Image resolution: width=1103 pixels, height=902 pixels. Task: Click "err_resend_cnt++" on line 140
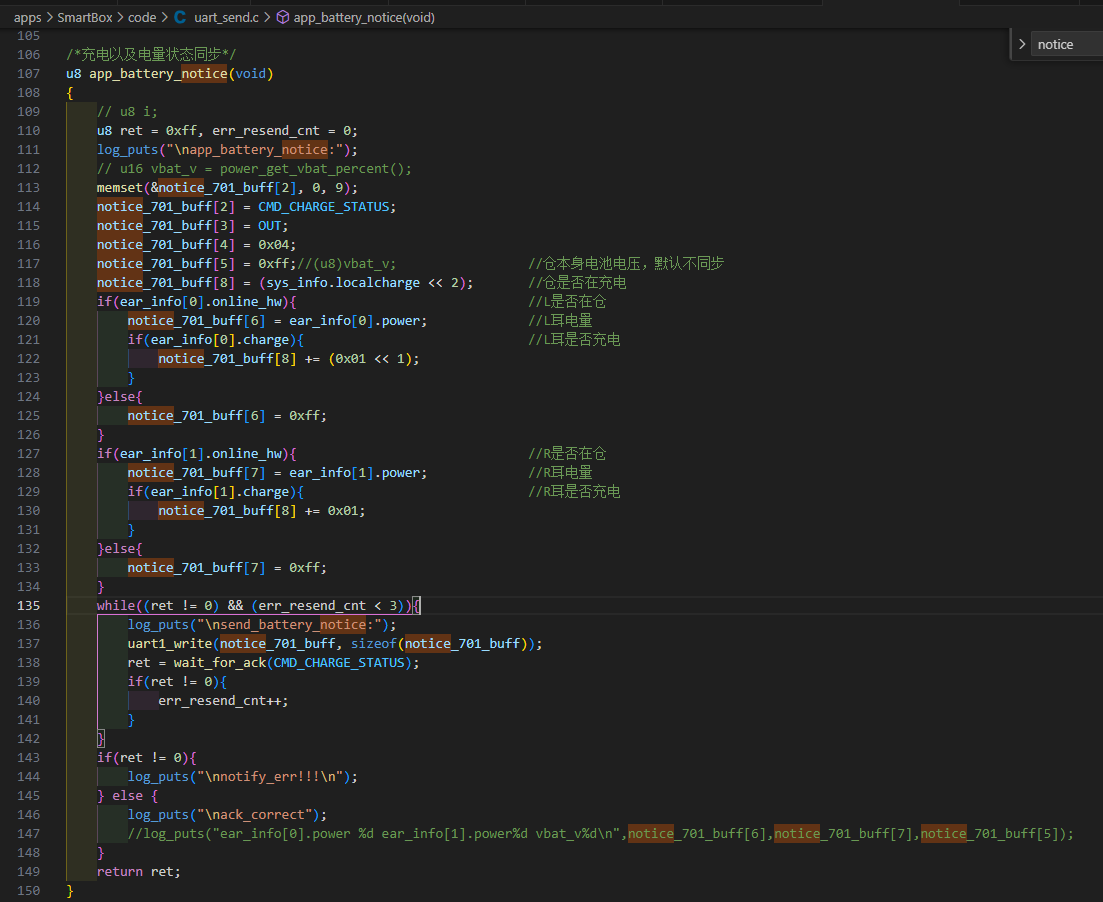[219, 700]
